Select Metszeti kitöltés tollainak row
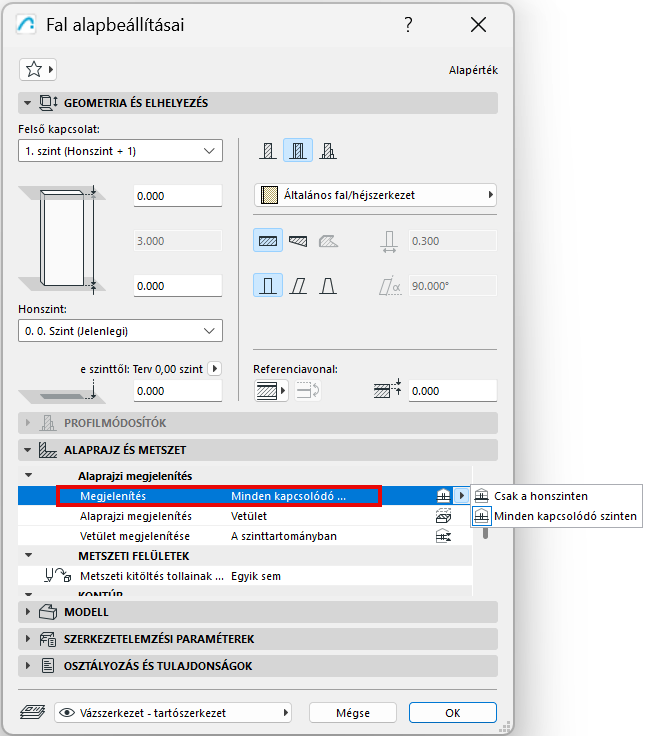 [245, 575]
